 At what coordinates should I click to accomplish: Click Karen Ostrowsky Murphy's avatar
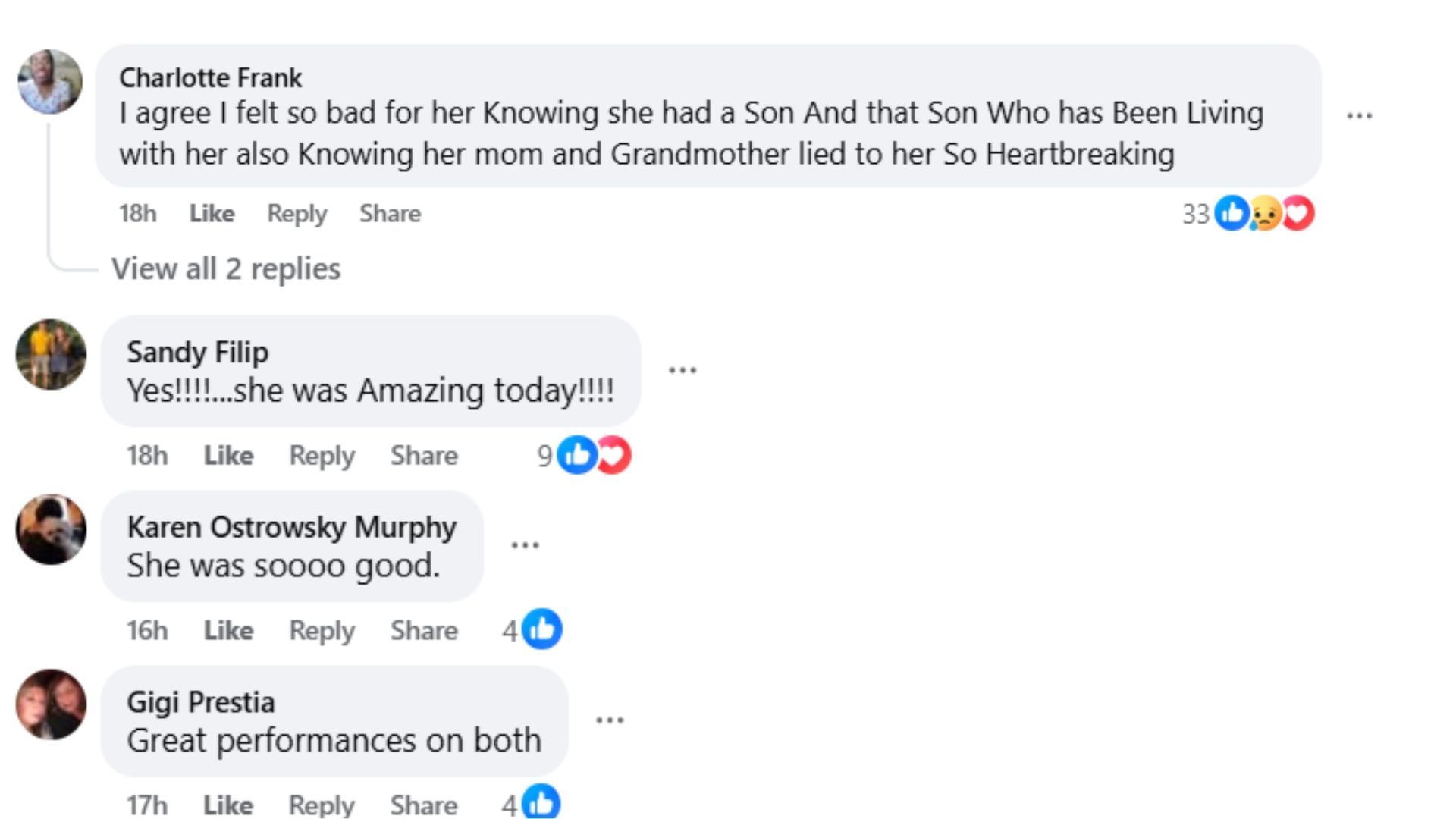pyautogui.click(x=51, y=529)
